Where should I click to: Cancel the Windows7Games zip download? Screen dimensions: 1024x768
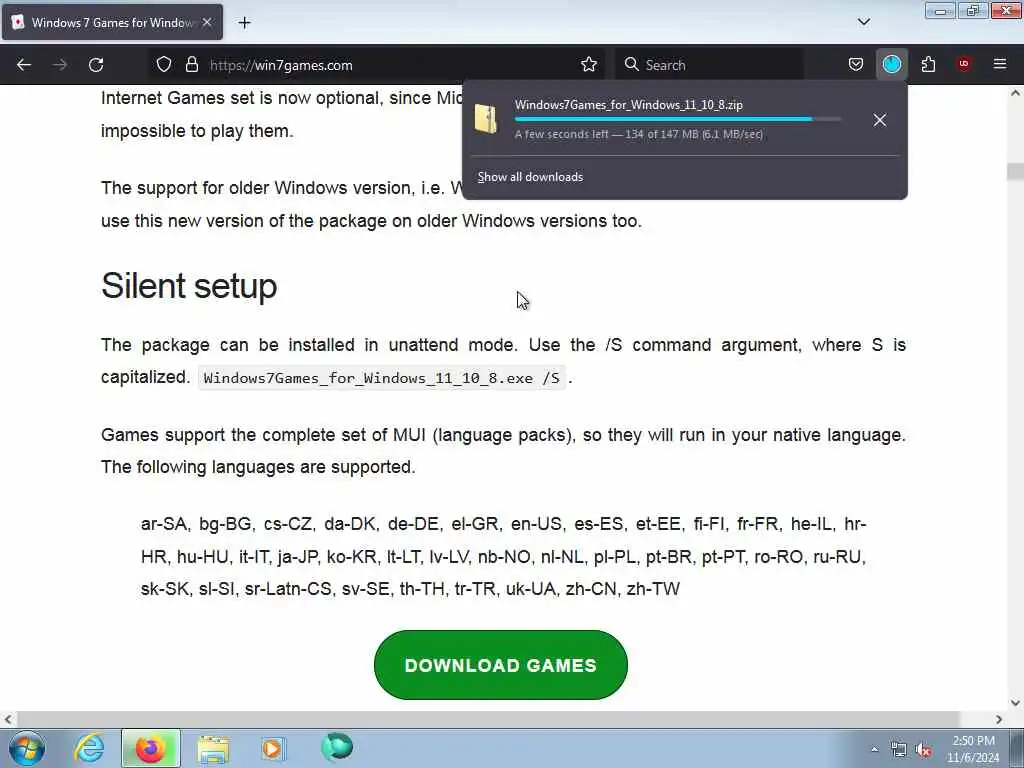pyautogui.click(x=880, y=120)
